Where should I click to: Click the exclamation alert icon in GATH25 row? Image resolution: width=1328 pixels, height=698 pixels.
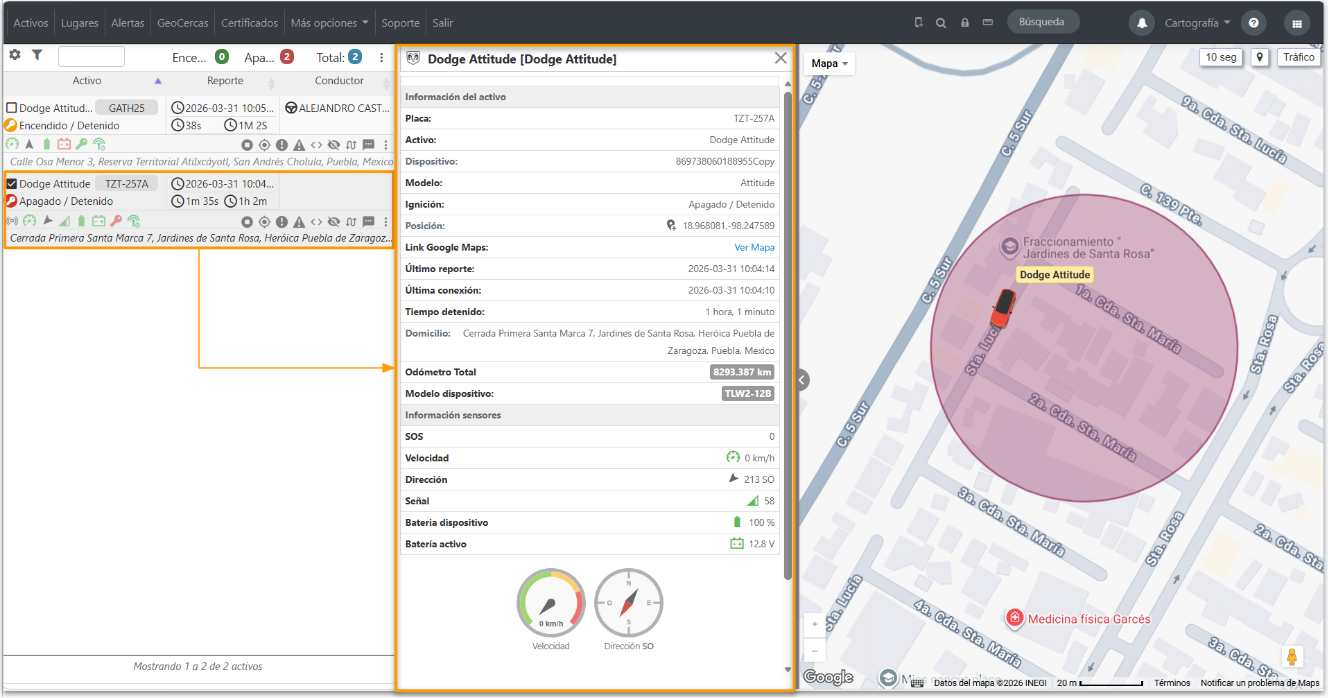pyautogui.click(x=281, y=145)
